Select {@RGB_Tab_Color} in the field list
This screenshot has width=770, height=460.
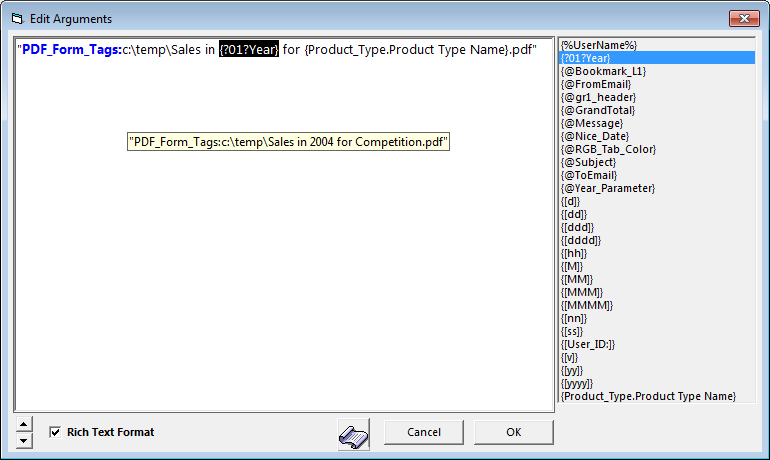tap(657, 149)
